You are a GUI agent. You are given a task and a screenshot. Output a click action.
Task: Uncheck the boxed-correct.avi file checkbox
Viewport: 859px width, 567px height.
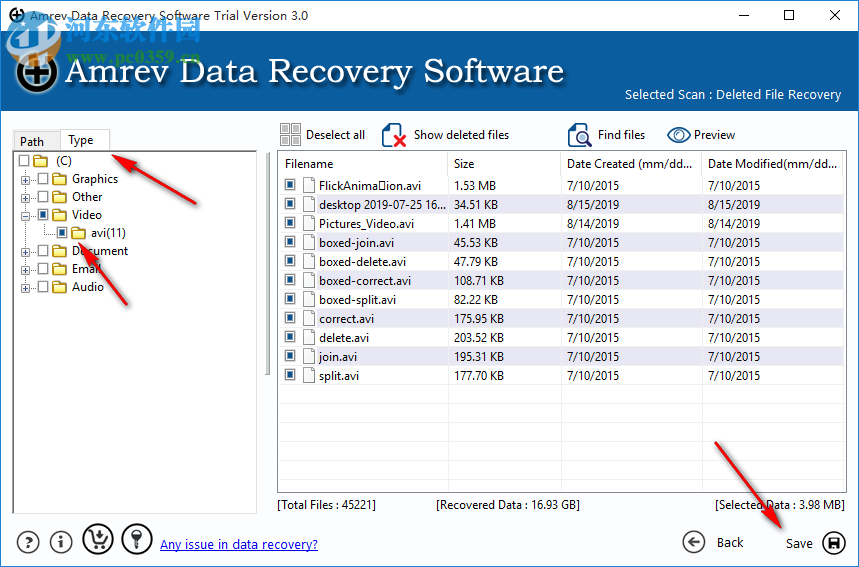pyautogui.click(x=290, y=280)
